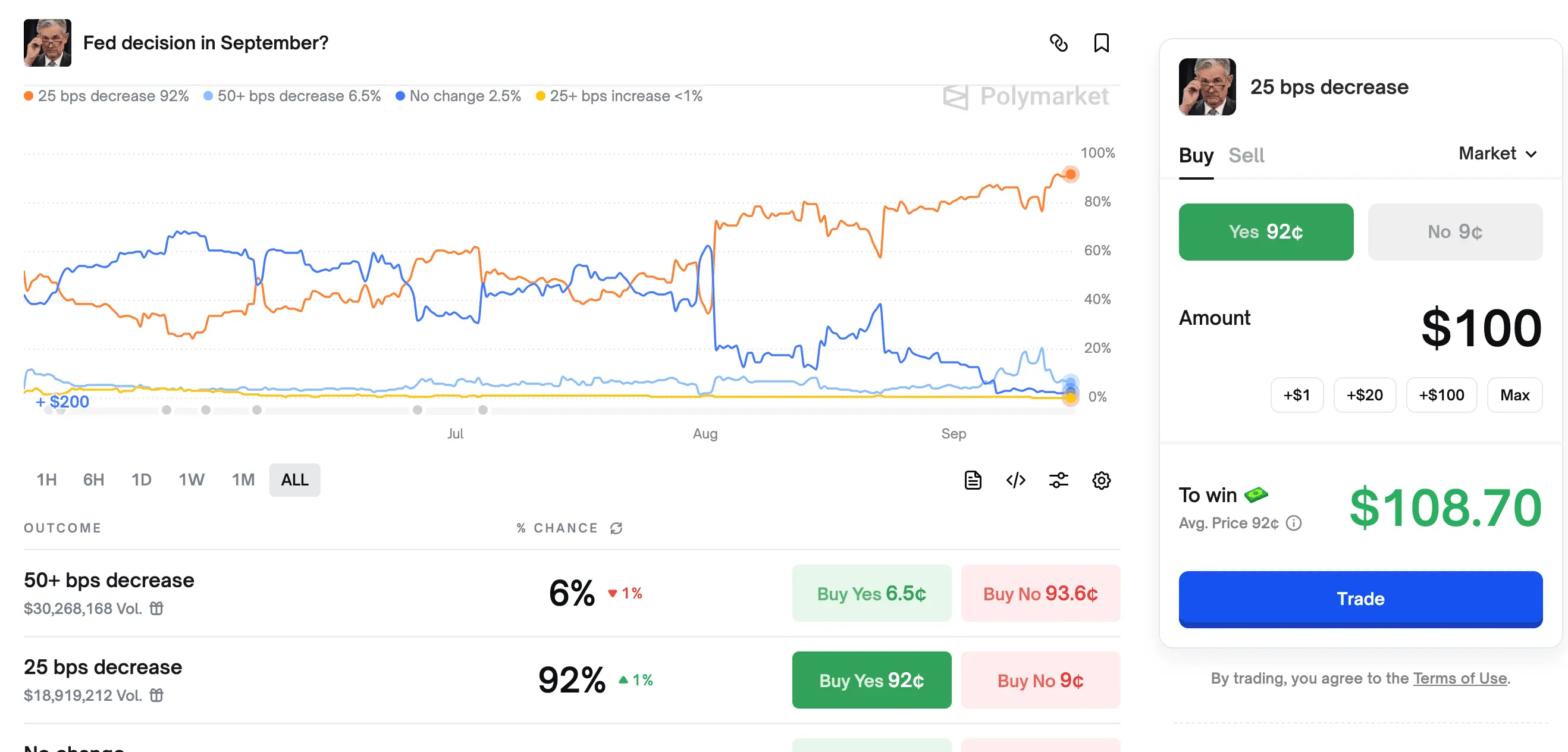1568x752 pixels.
Task: Click the OUTCOME column header
Action: pos(62,528)
